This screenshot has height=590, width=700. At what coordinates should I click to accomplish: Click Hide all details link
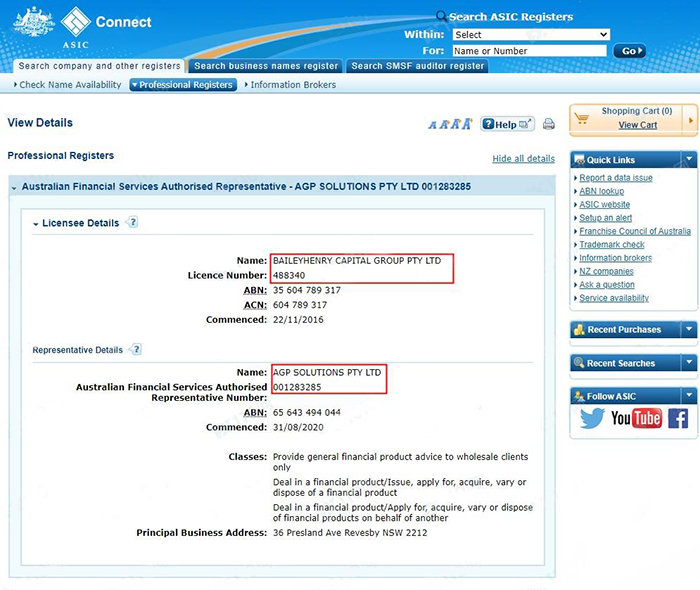point(523,158)
